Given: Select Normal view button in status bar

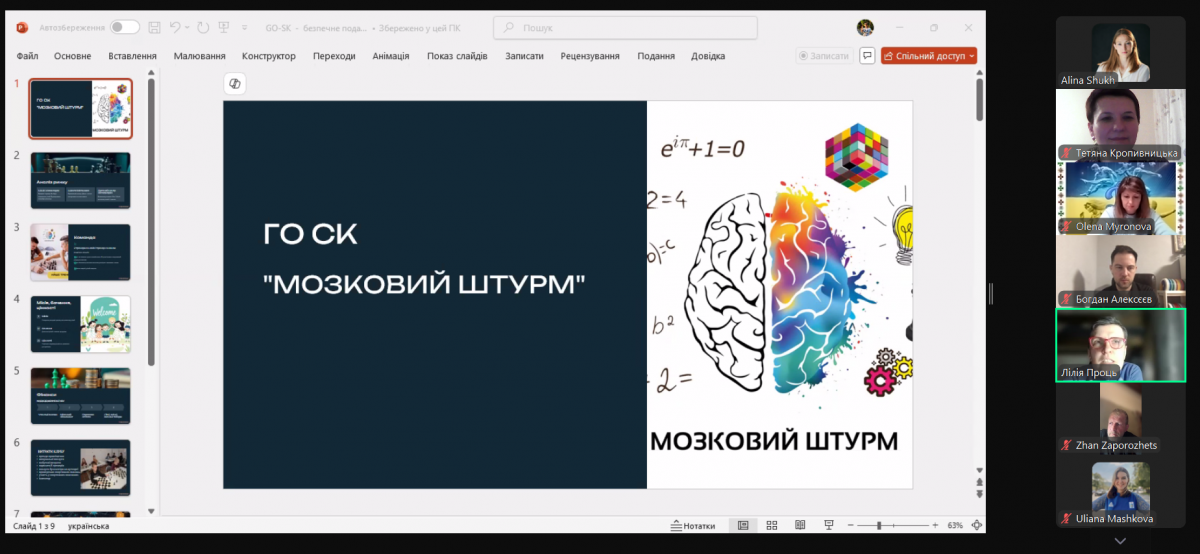Looking at the screenshot, I should (743, 525).
